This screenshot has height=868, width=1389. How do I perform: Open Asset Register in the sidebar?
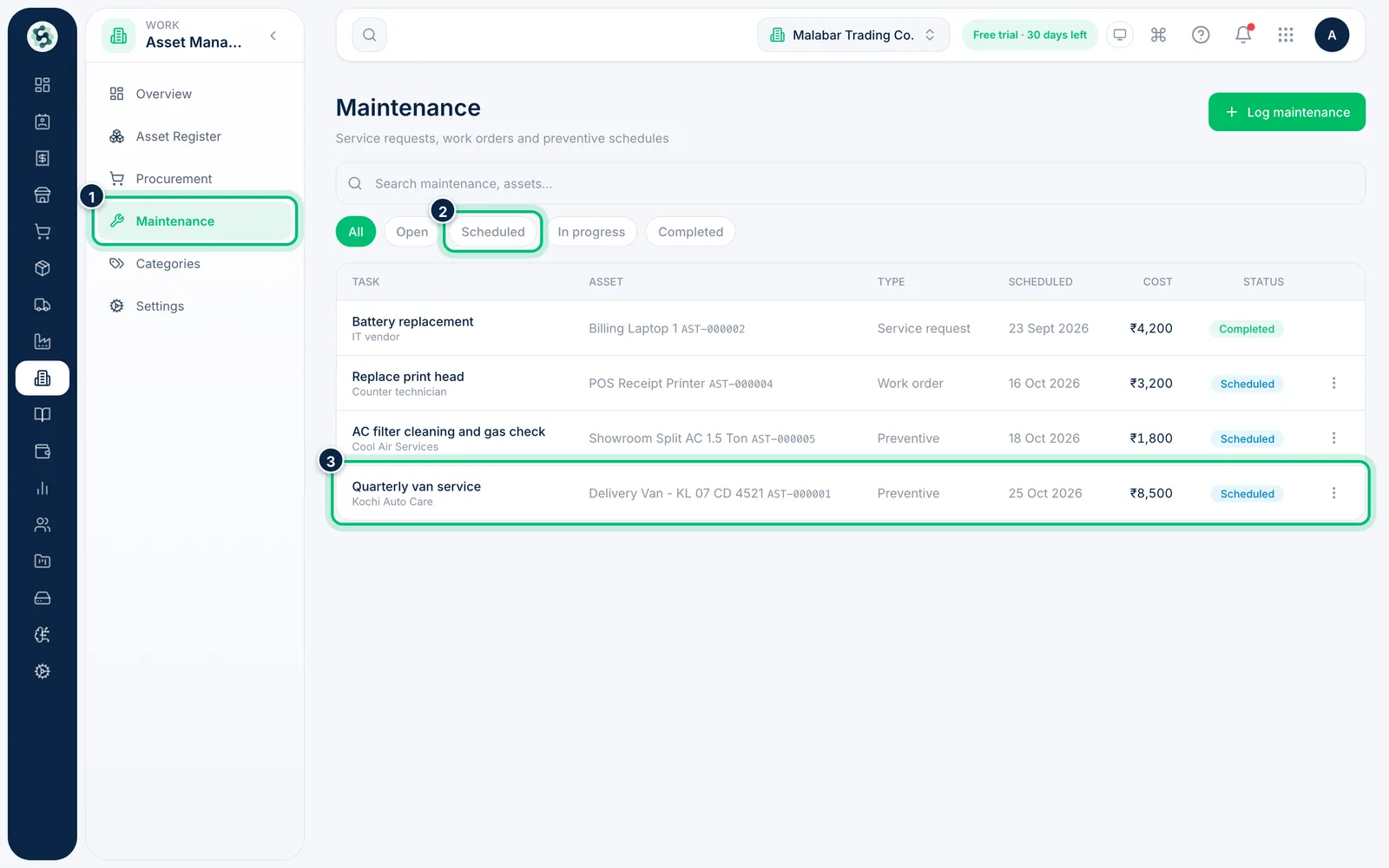[194, 136]
